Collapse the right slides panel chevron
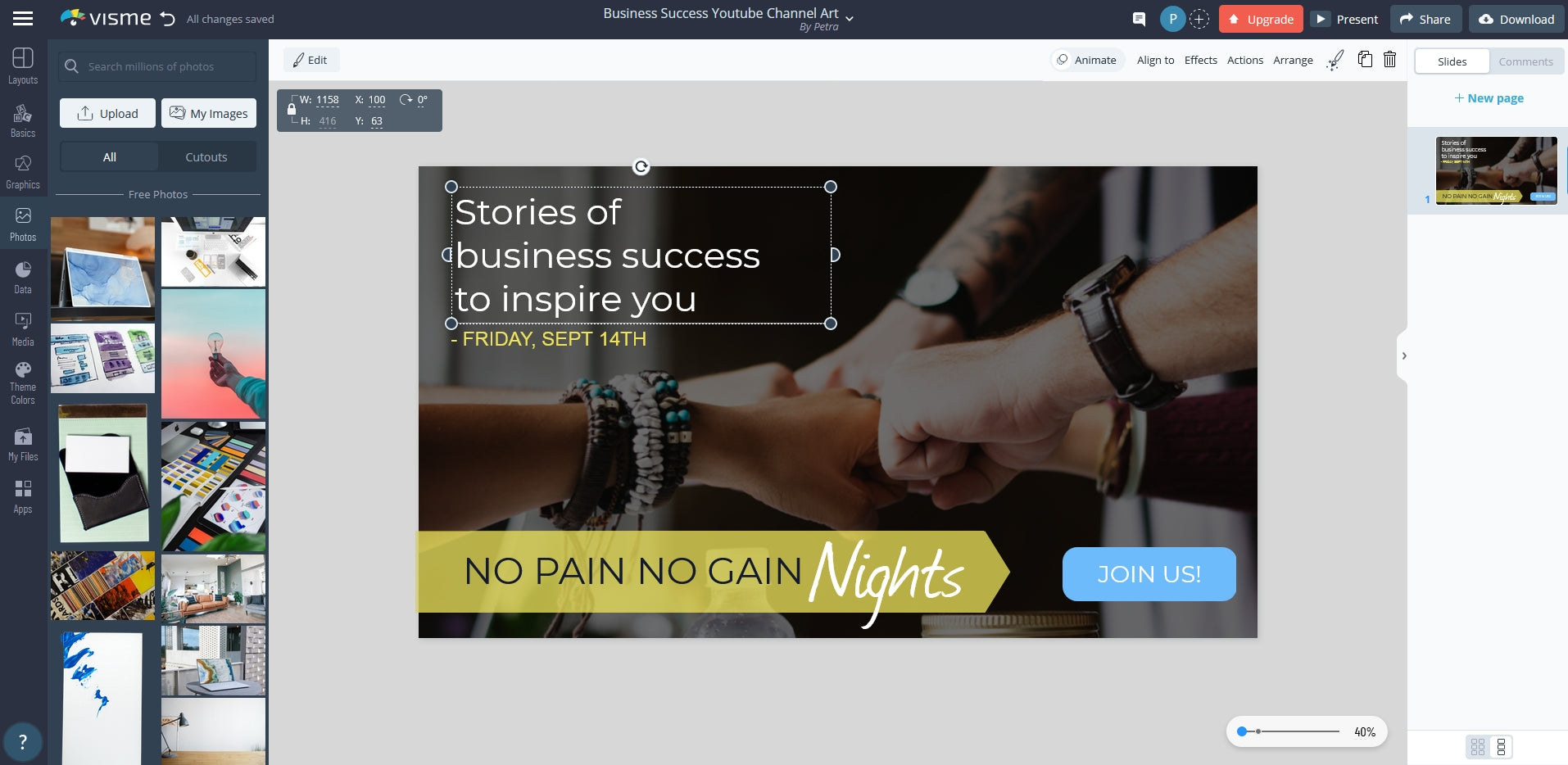The height and width of the screenshot is (765, 1568). pyautogui.click(x=1404, y=355)
